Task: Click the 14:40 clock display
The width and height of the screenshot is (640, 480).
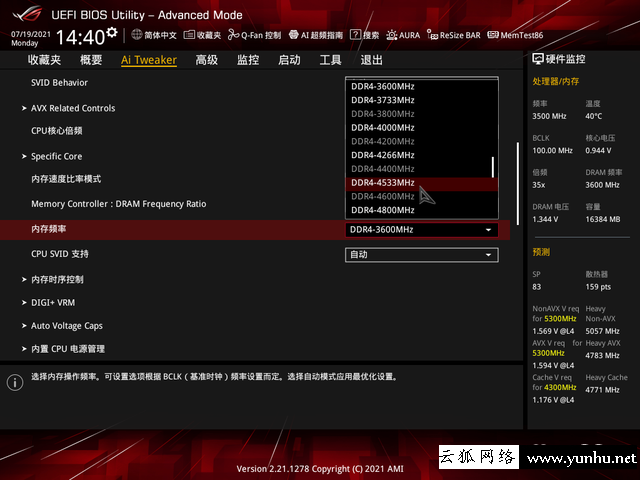Action: pyautogui.click(x=81, y=37)
